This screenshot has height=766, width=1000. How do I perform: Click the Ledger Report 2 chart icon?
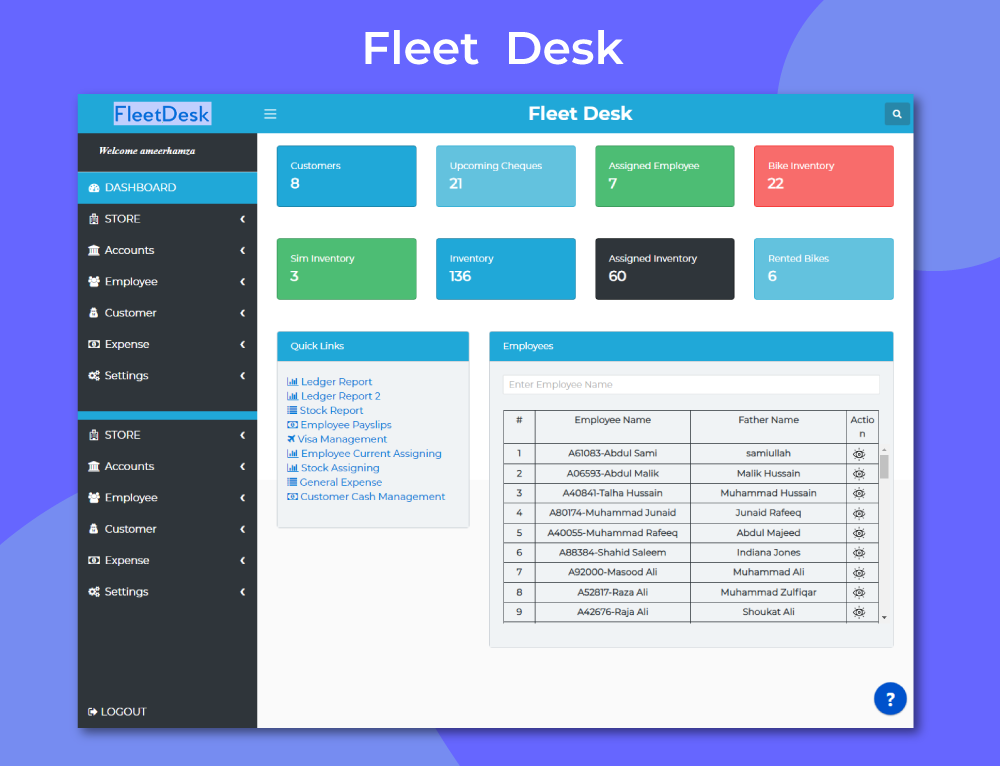click(x=292, y=396)
